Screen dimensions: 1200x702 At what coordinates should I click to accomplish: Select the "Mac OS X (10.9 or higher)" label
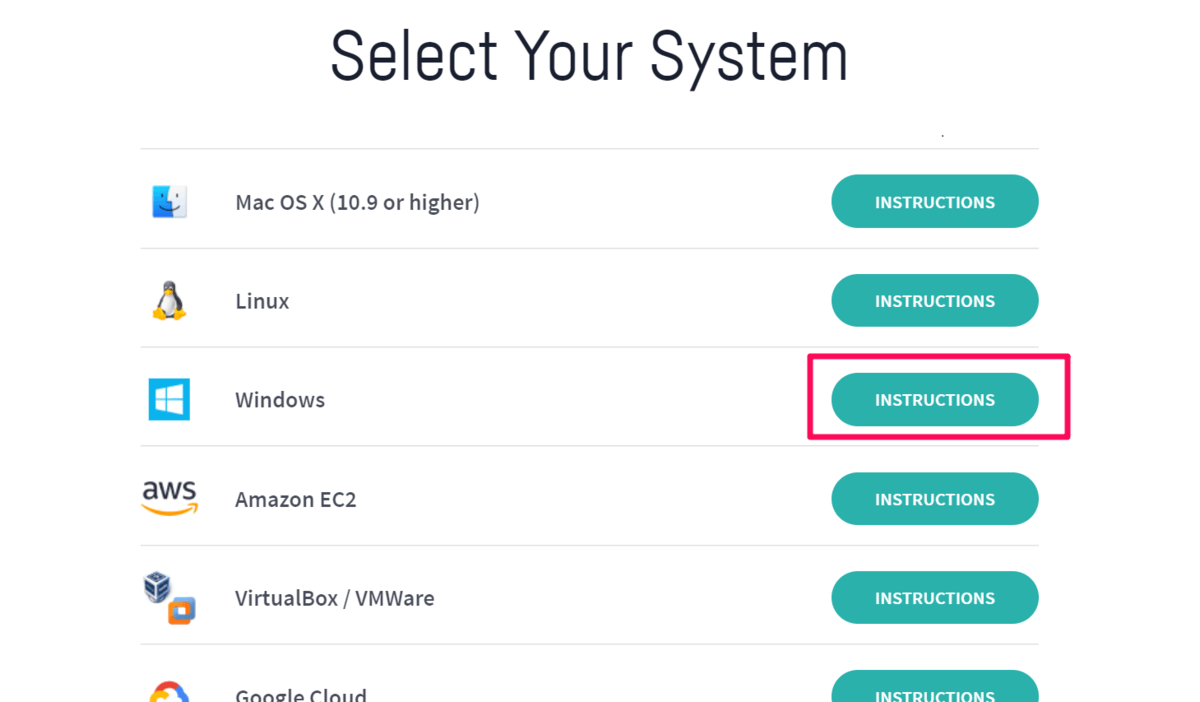point(357,202)
